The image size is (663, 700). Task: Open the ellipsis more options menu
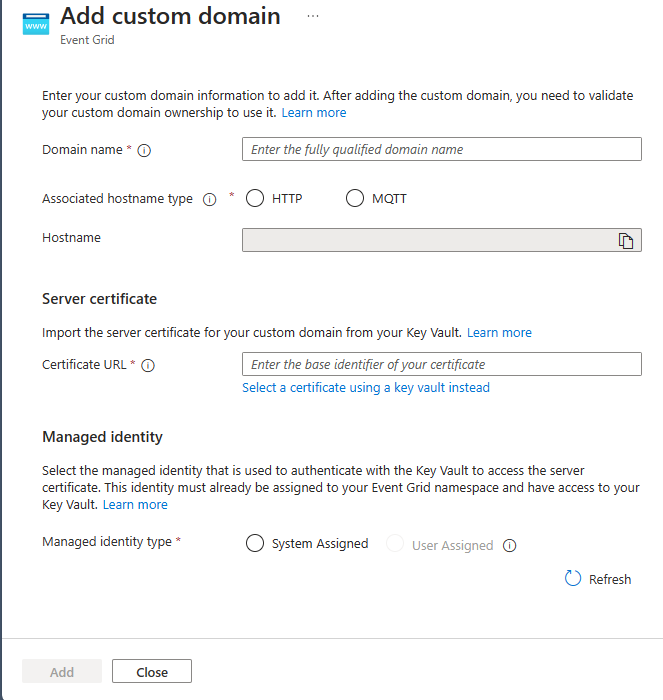coord(313,17)
